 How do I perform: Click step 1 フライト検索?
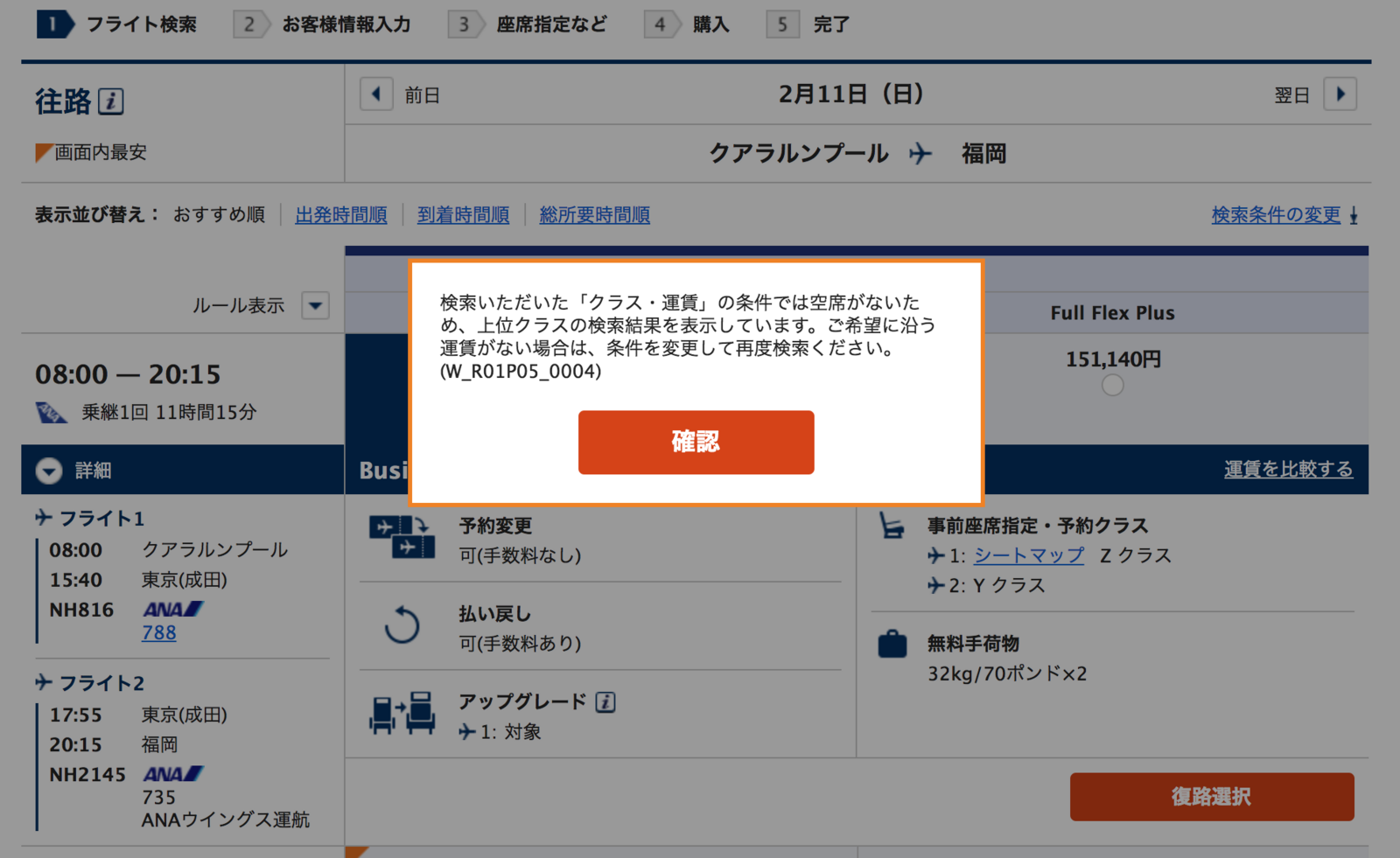[x=117, y=24]
